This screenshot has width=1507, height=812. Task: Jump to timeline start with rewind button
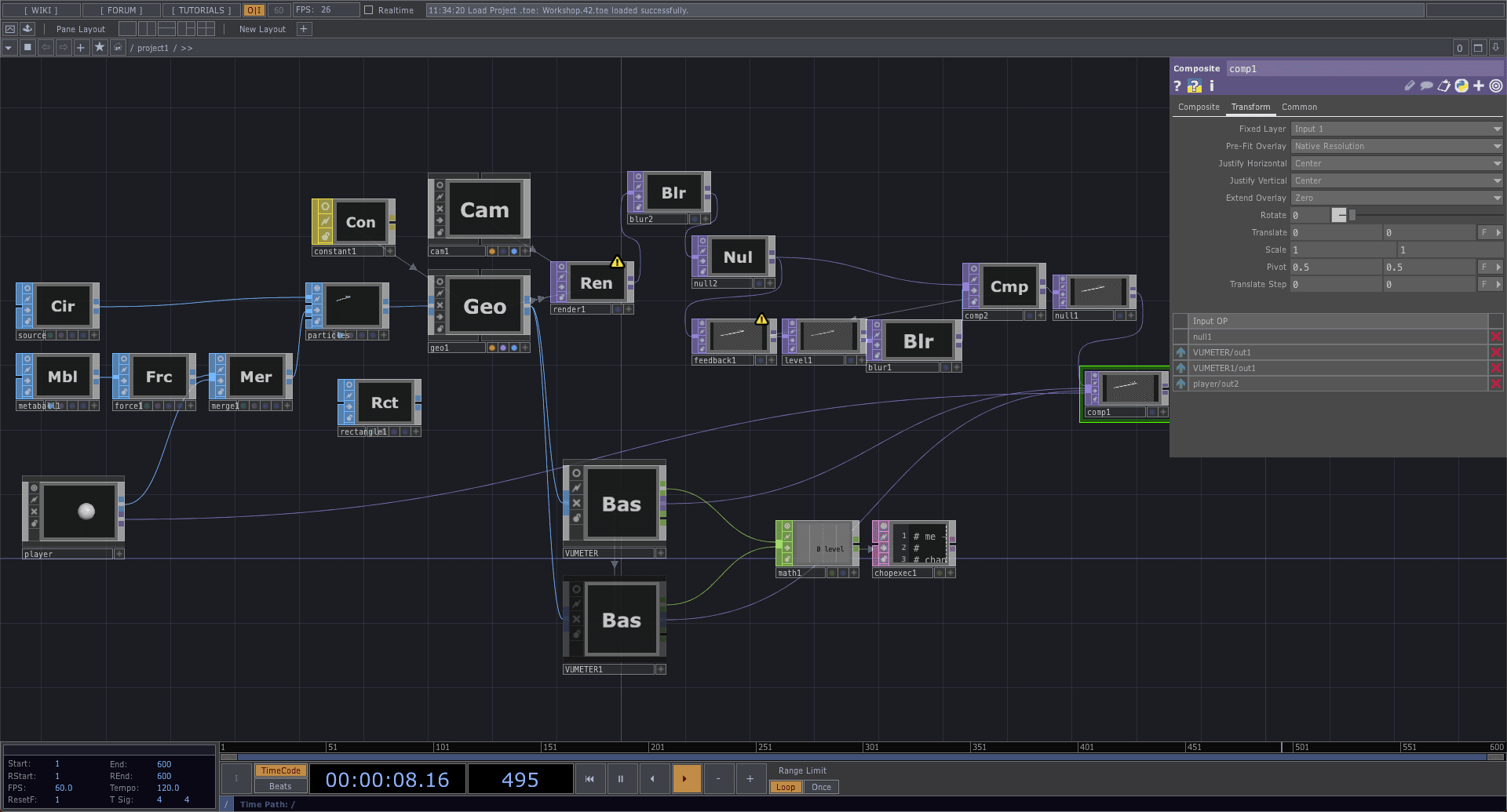coord(589,779)
